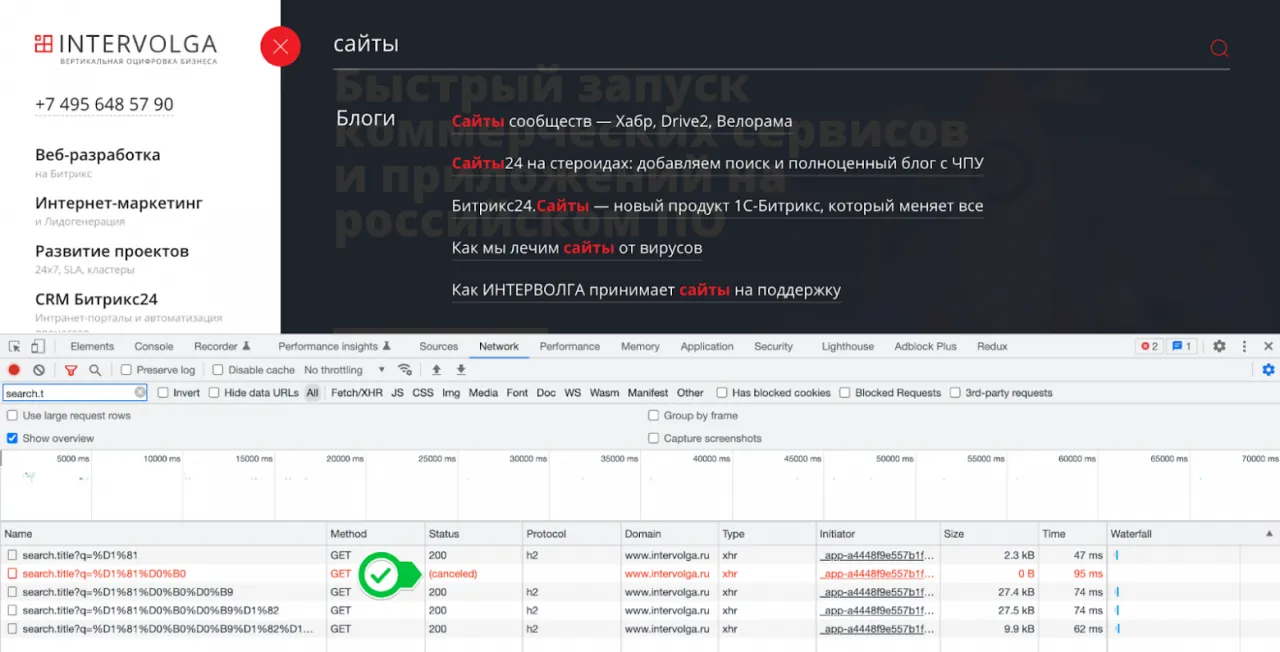Click the Waterfall column sort arrow
The image size is (1280, 652).
[1271, 534]
